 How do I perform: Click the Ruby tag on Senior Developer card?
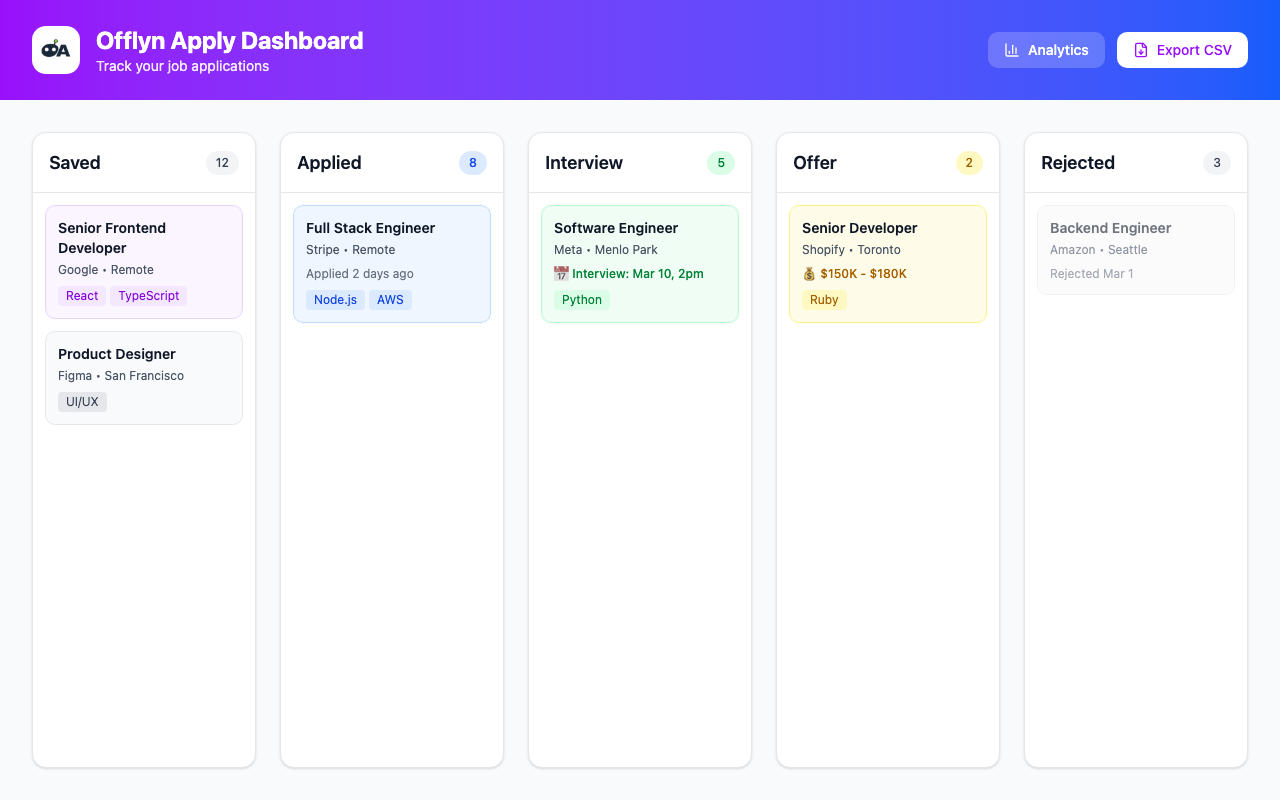click(x=824, y=299)
